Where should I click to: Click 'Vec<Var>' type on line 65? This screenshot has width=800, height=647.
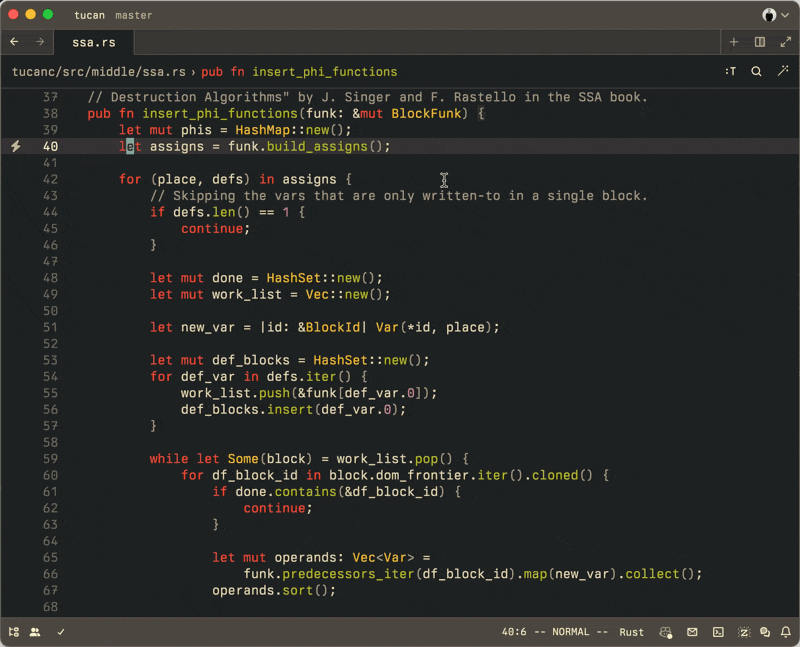click(383, 558)
